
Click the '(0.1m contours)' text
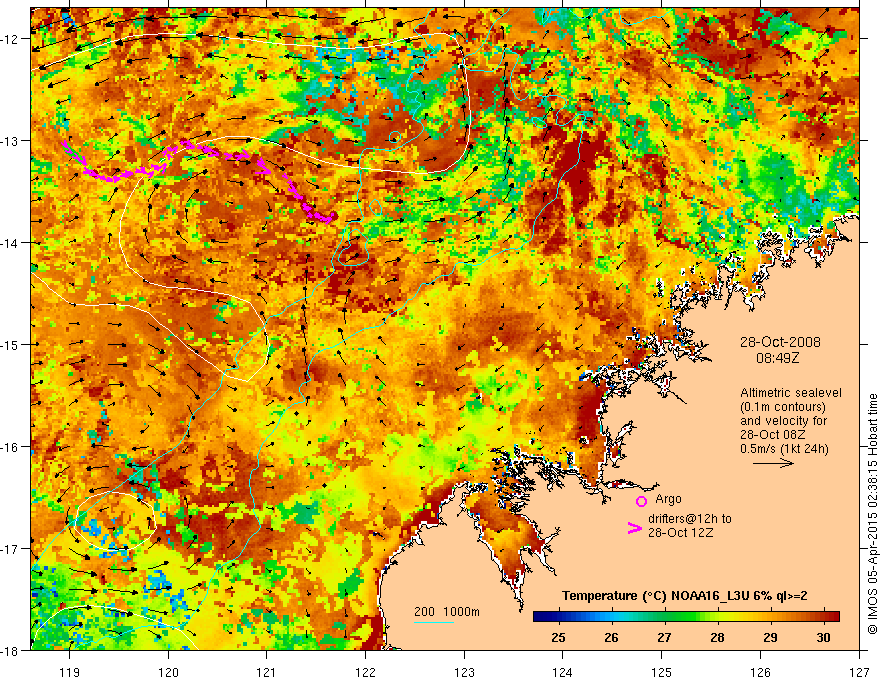tap(783, 407)
